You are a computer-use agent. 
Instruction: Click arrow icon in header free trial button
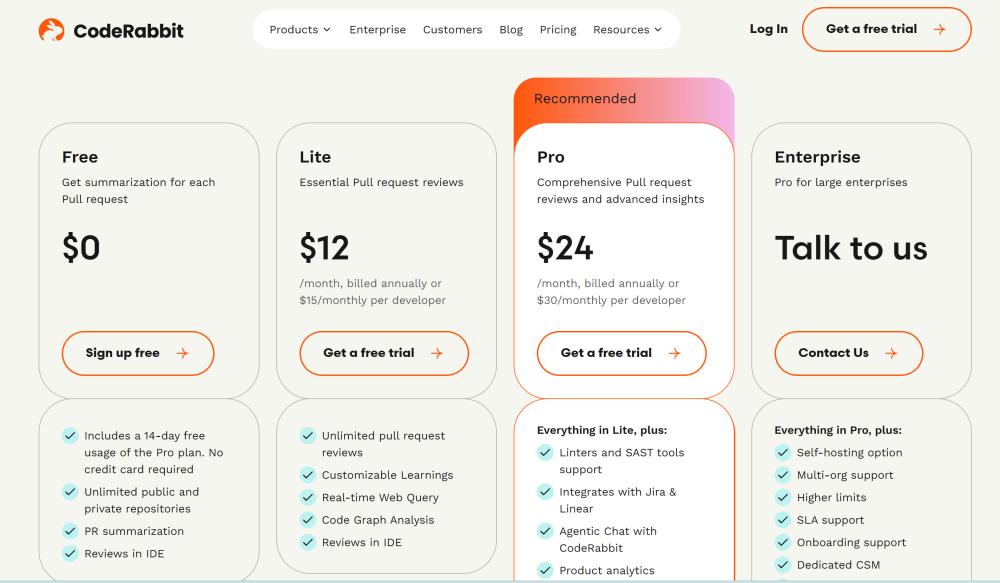[939, 30]
